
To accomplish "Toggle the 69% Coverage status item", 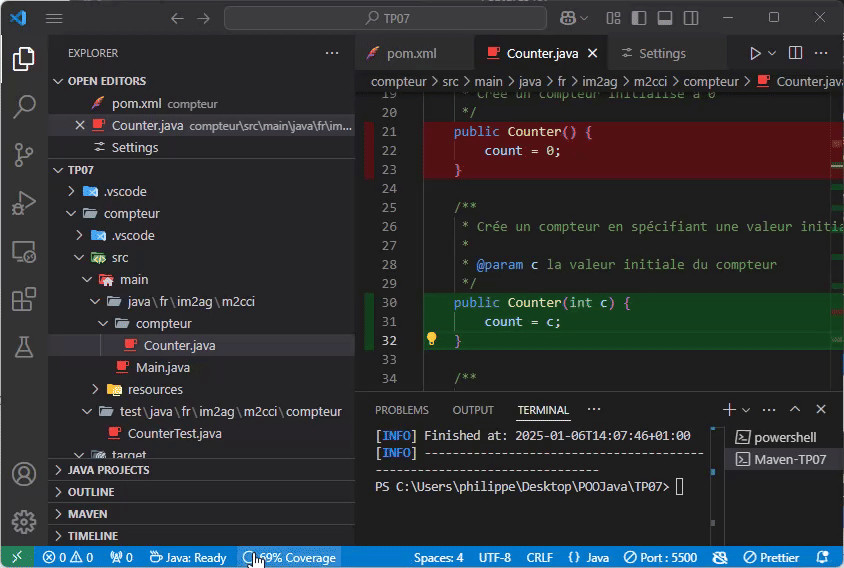I will click(290, 557).
